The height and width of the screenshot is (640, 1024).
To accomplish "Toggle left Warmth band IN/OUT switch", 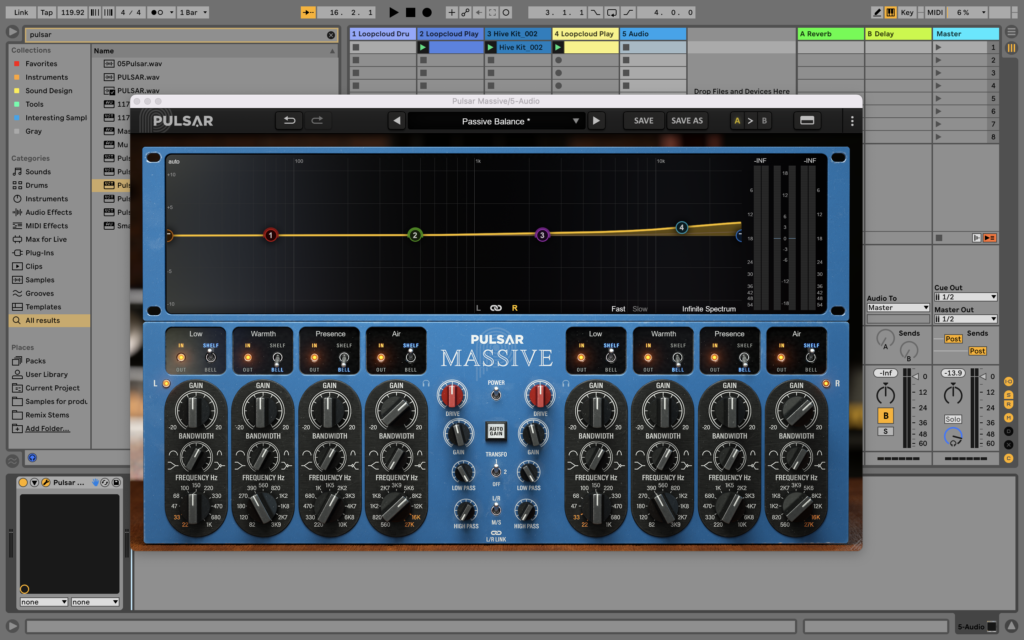I will 248,357.
